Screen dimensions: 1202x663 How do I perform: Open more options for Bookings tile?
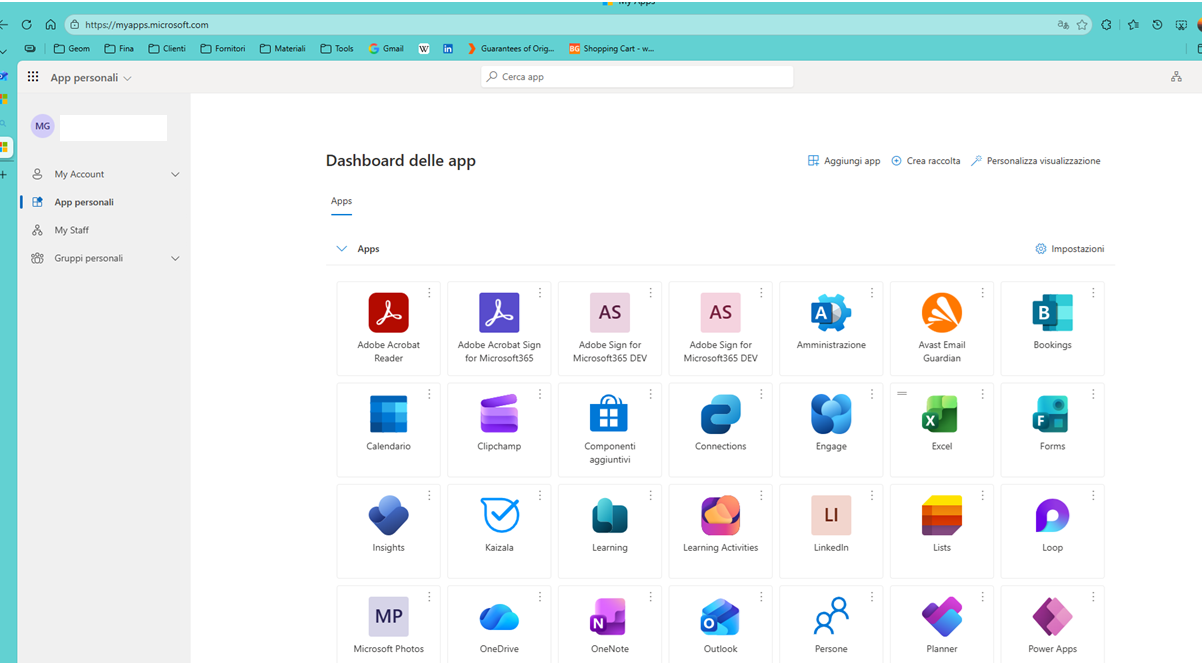point(1093,293)
